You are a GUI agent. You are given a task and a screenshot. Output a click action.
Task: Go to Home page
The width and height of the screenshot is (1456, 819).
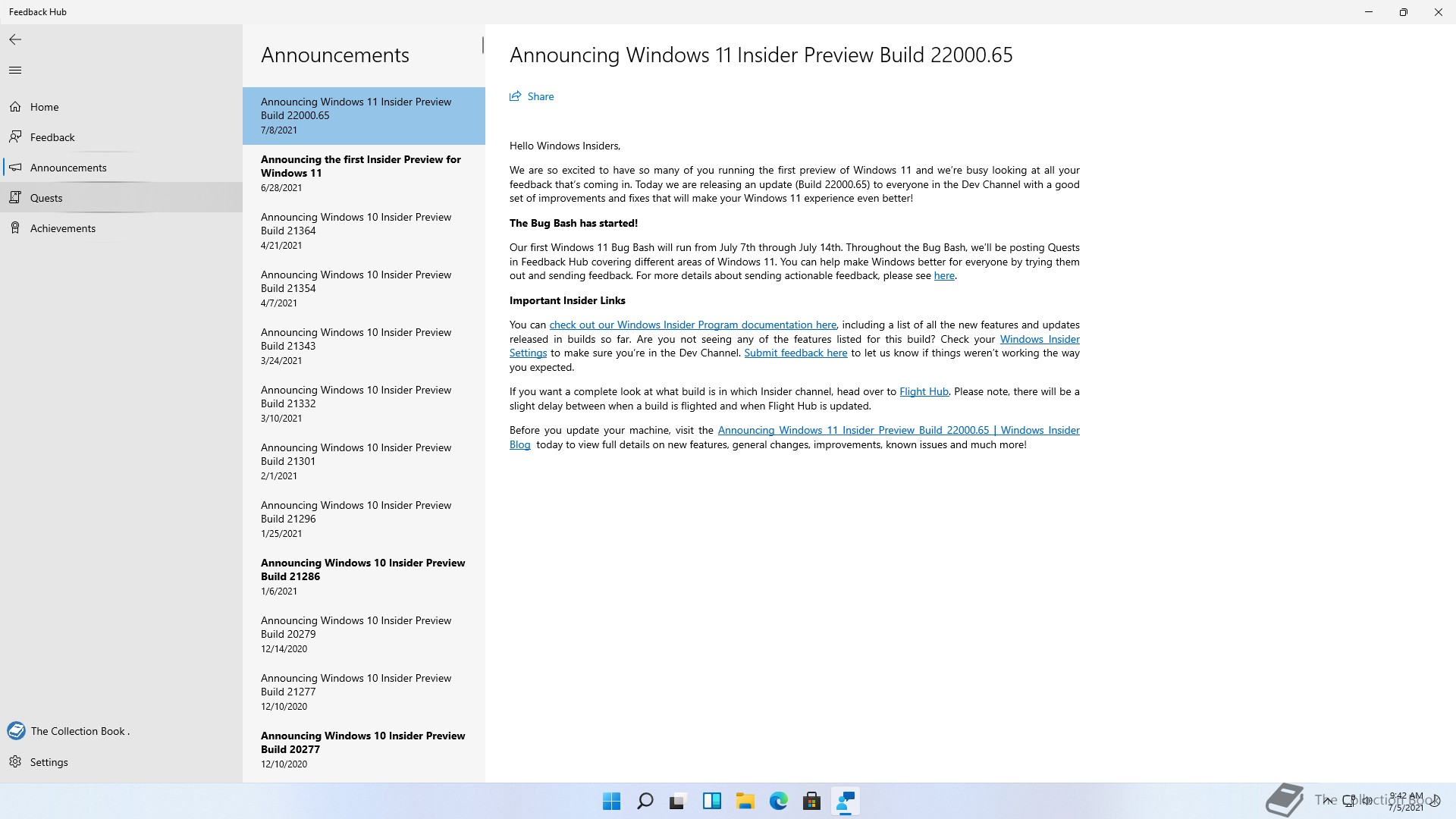coord(121,107)
